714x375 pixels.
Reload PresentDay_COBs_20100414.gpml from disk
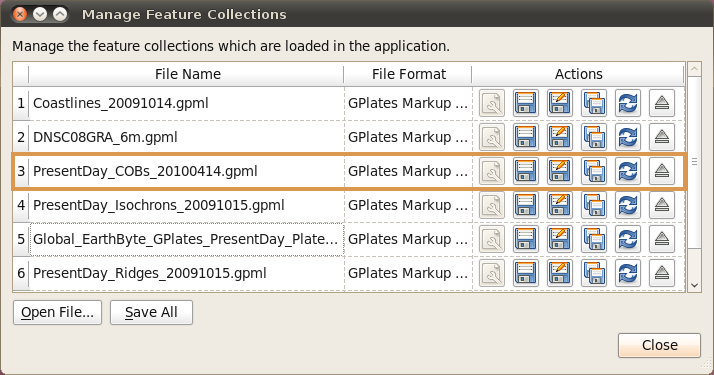[628, 171]
